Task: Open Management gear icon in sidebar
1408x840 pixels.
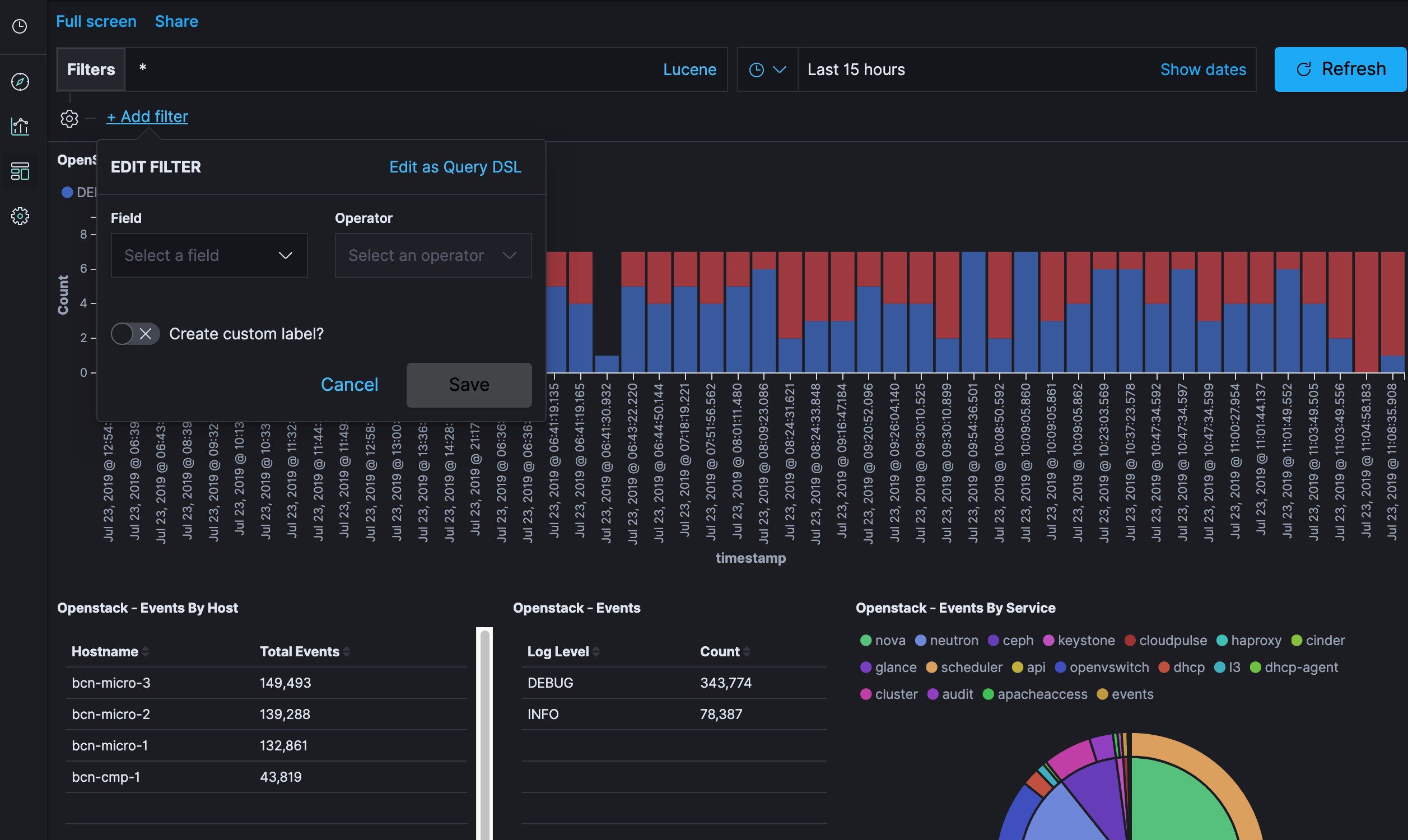Action: 20,216
